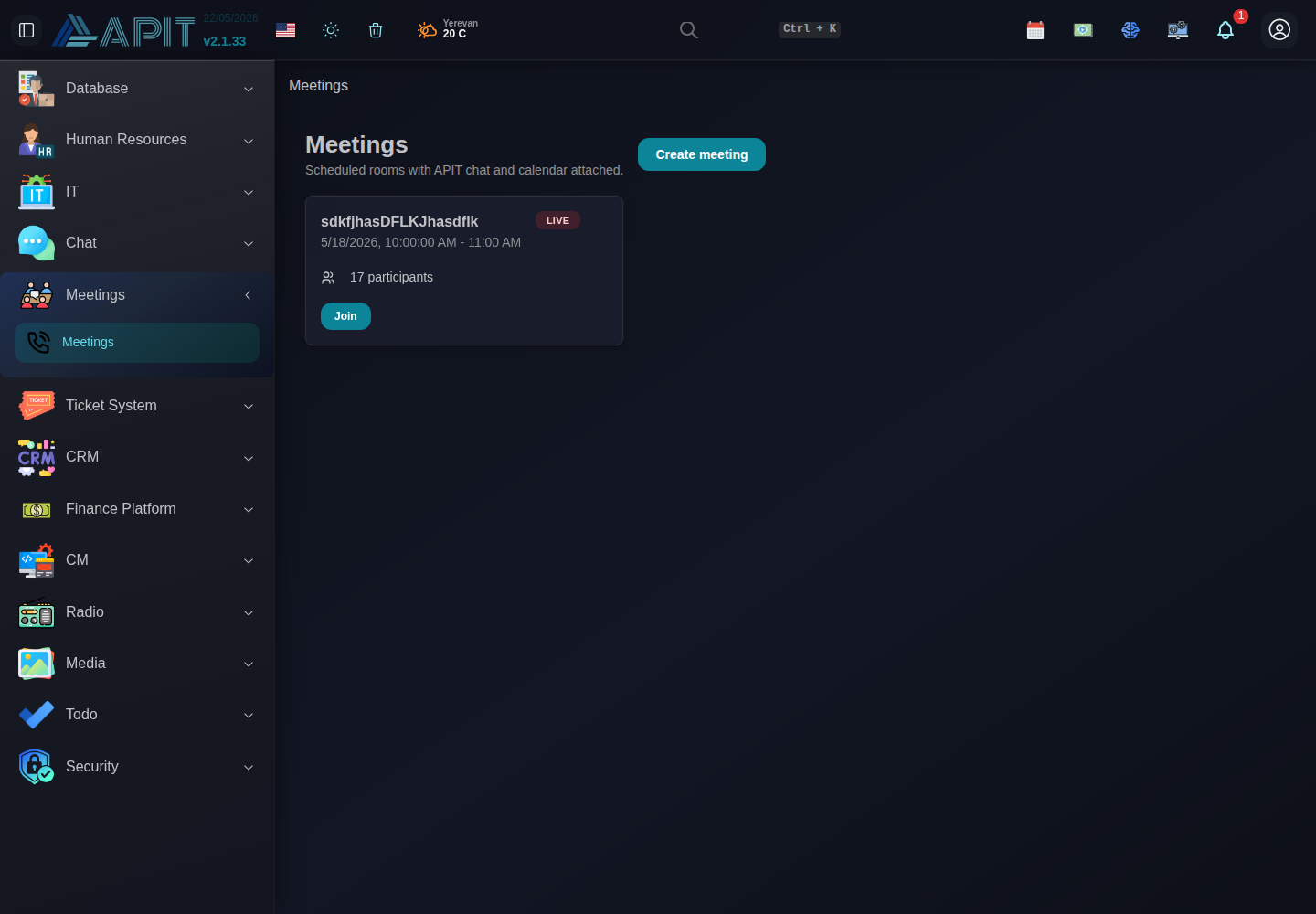The image size is (1316, 914).
Task: Open the Yerevan weather widget
Action: pos(448,29)
